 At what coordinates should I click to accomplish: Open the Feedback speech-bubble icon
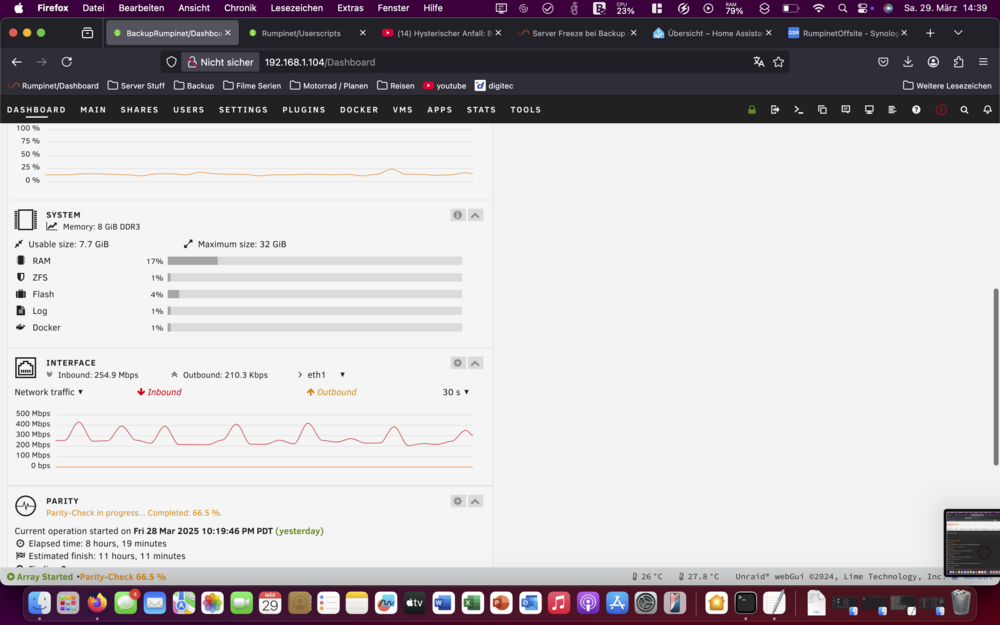pyautogui.click(x=846, y=110)
